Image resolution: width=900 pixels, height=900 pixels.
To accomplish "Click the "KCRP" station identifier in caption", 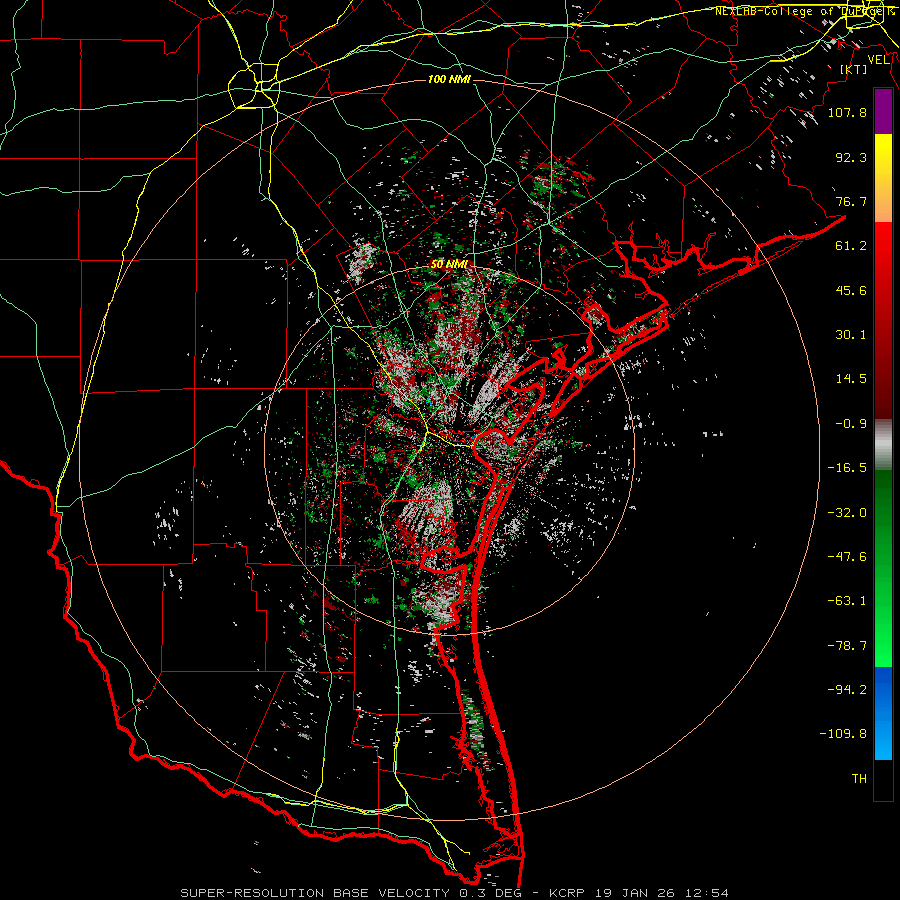I will pos(565,893).
